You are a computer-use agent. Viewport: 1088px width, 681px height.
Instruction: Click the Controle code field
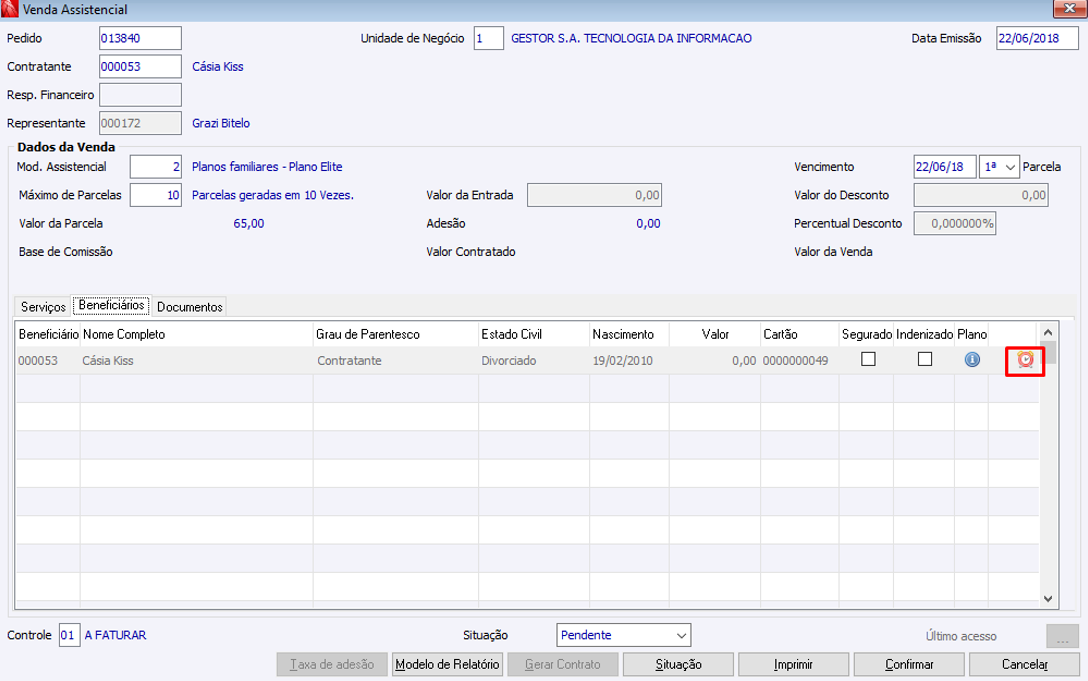(69, 635)
